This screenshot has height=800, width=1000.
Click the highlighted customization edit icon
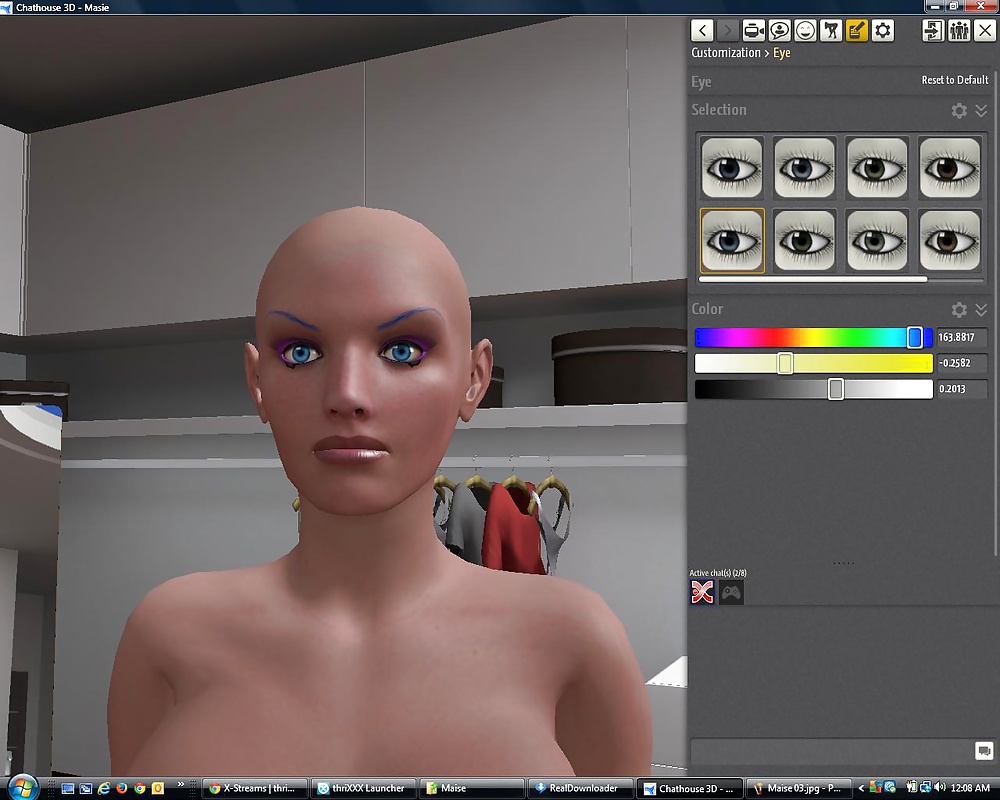(857, 31)
